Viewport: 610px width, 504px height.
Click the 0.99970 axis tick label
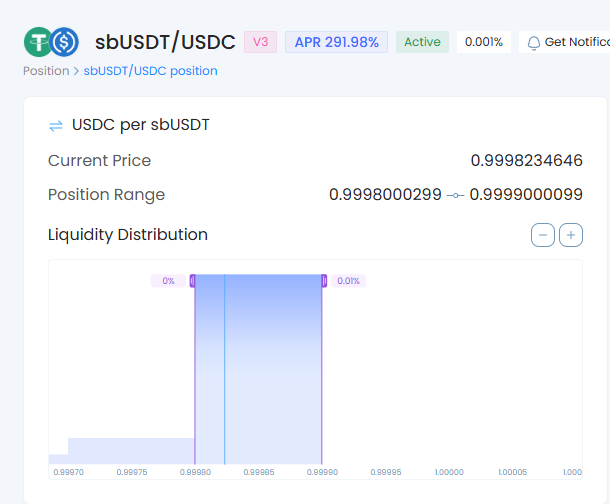68,472
